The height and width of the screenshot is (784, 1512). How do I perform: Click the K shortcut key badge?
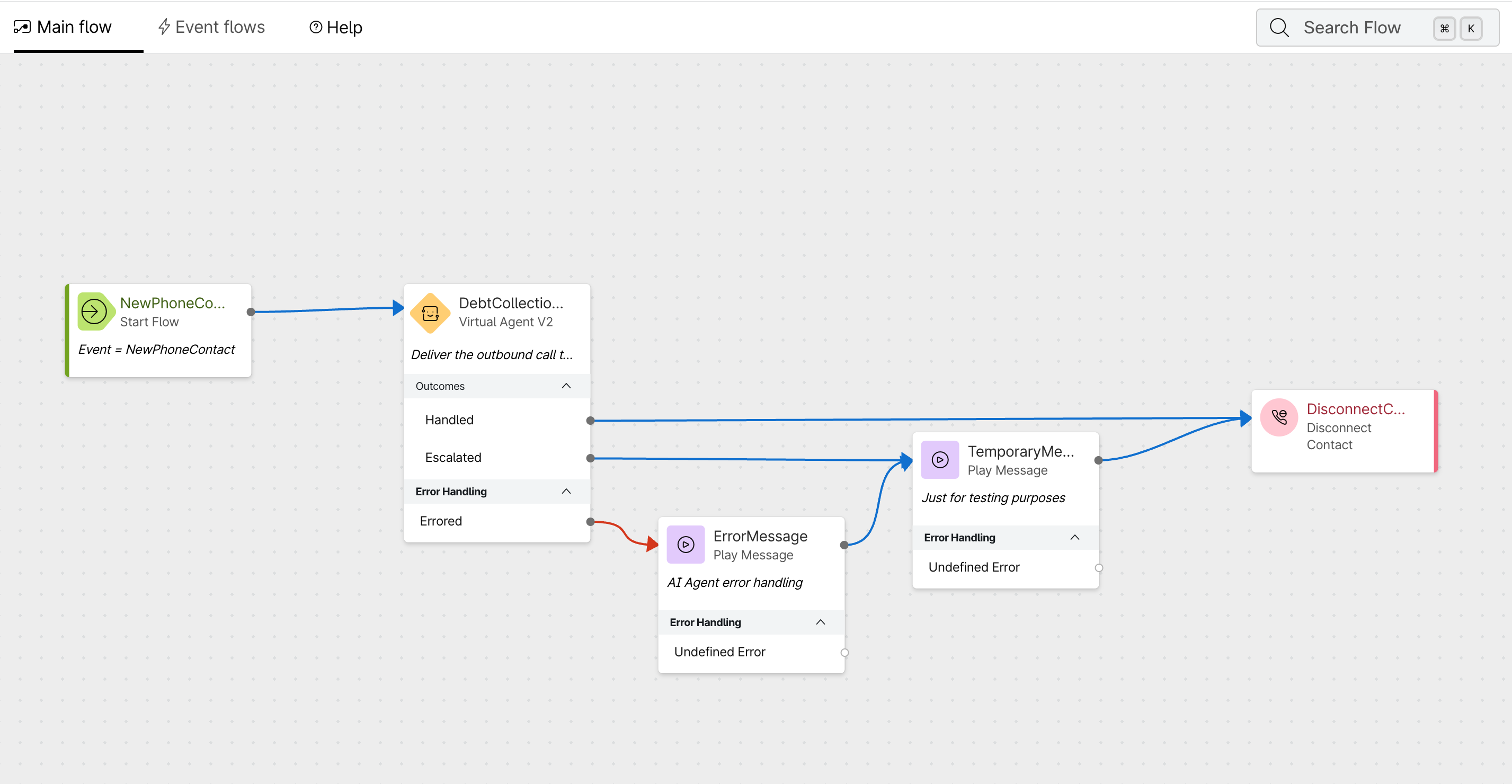click(1471, 28)
